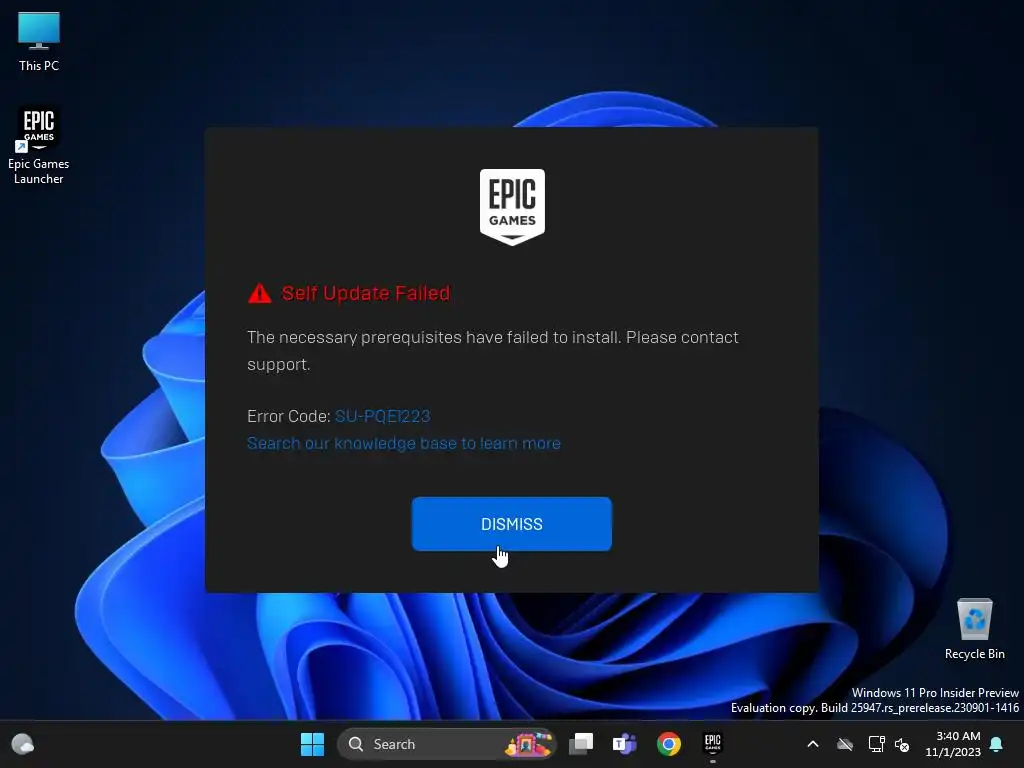Click the Epic Games logo in dialog

pos(513,207)
